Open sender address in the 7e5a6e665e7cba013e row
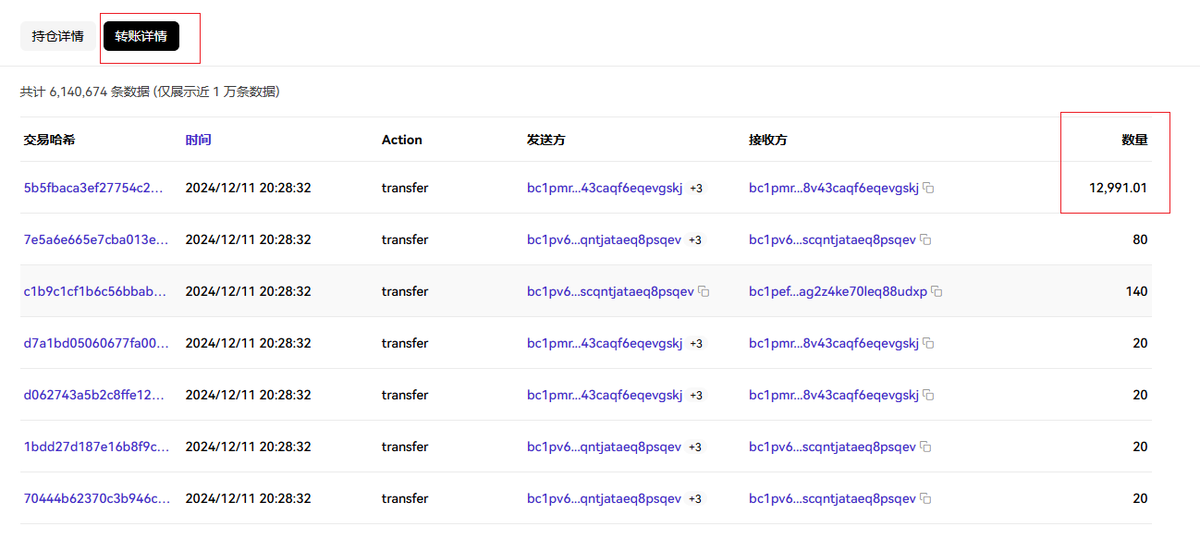The width and height of the screenshot is (1200, 539). pyautogui.click(x=604, y=240)
